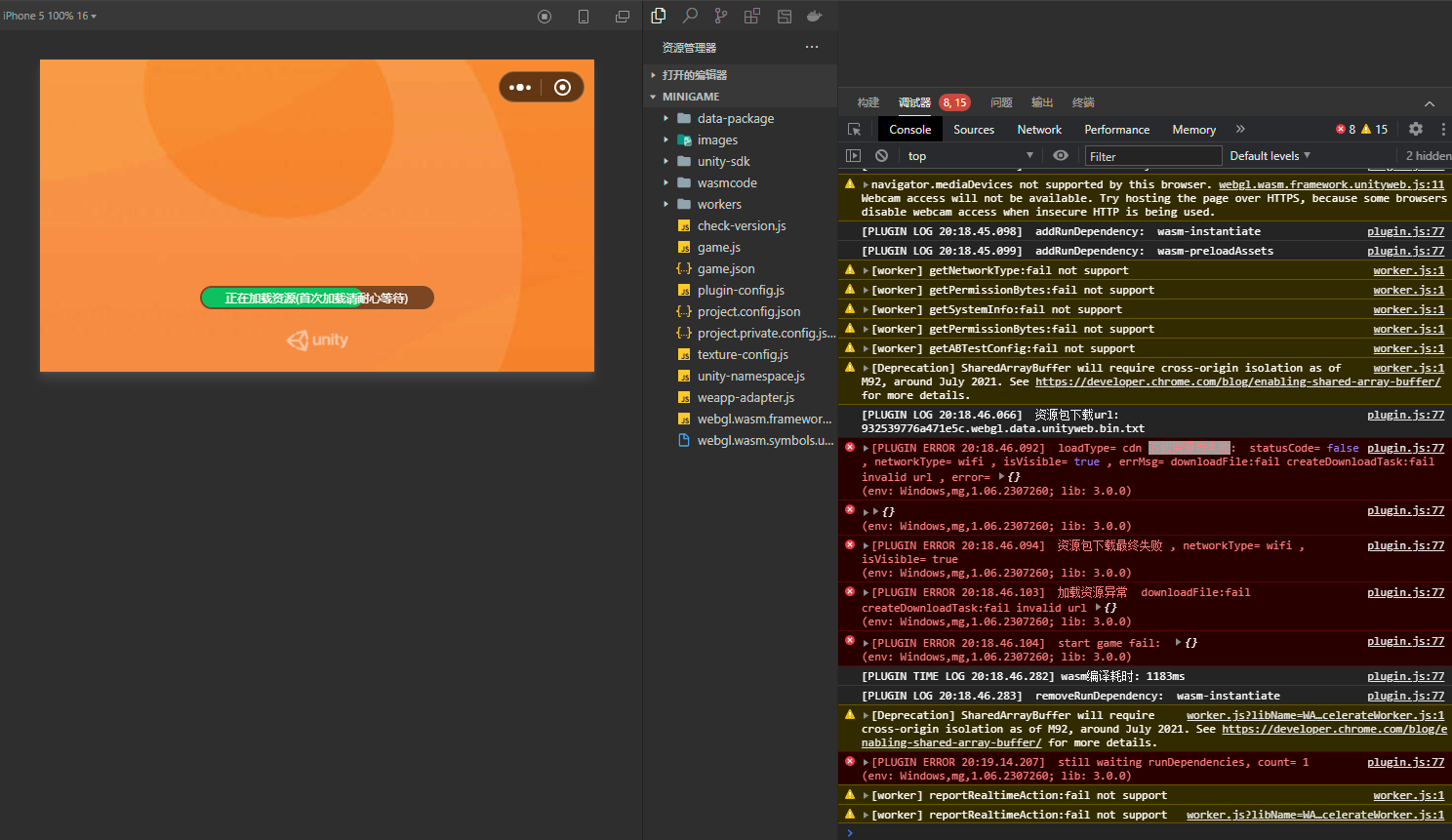Open DevTools settings gear
This screenshot has height=840, width=1452.
(1416, 129)
